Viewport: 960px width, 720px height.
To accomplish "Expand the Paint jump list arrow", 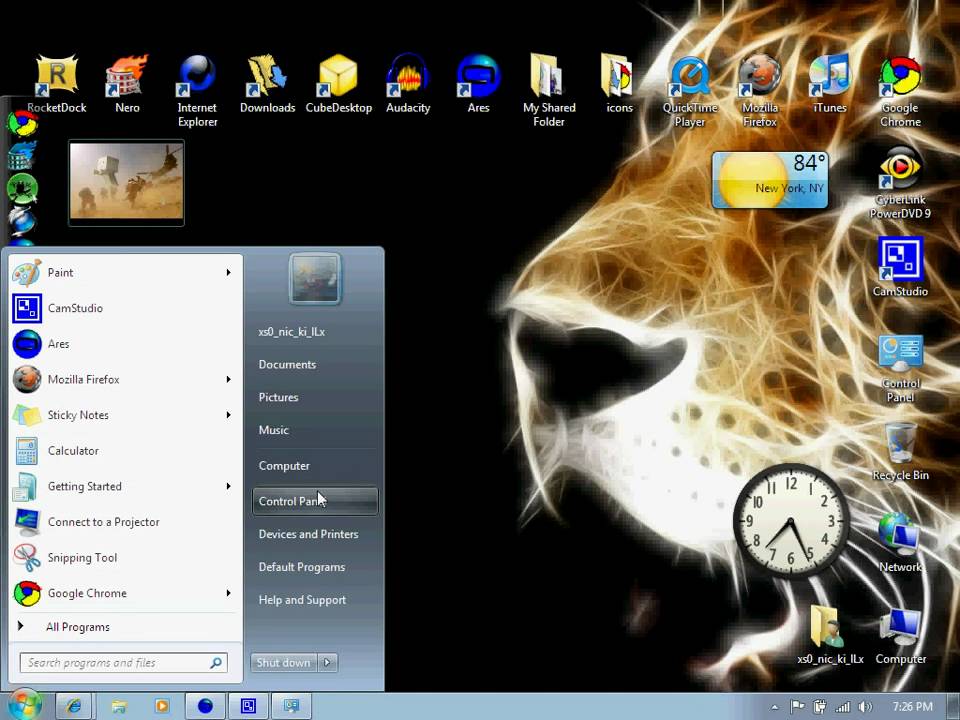I will click(228, 272).
